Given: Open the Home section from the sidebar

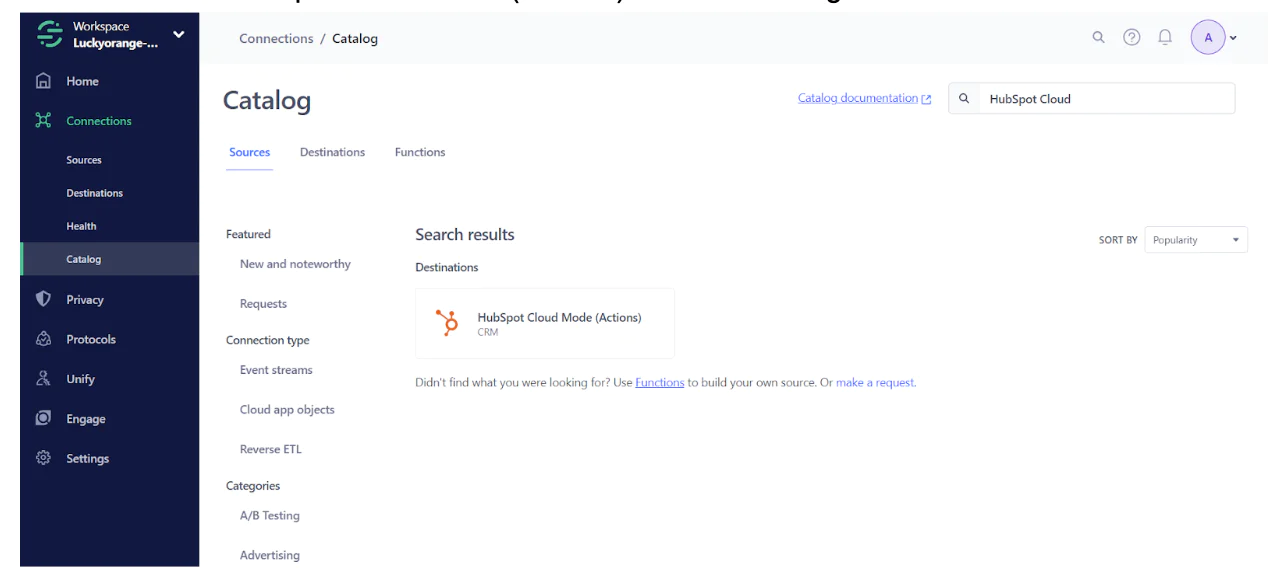Looking at the screenshot, I should [x=43, y=81].
